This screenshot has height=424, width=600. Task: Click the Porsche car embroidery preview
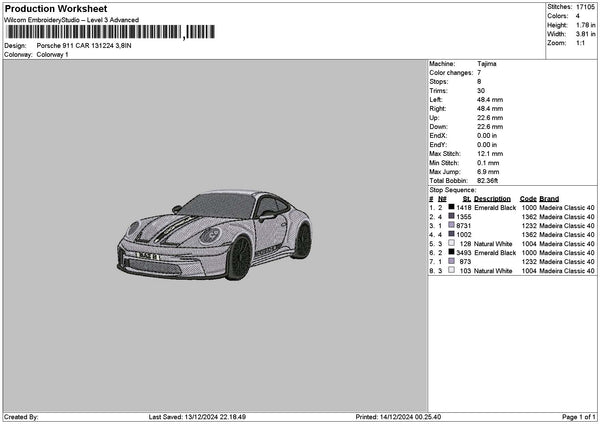[216, 235]
